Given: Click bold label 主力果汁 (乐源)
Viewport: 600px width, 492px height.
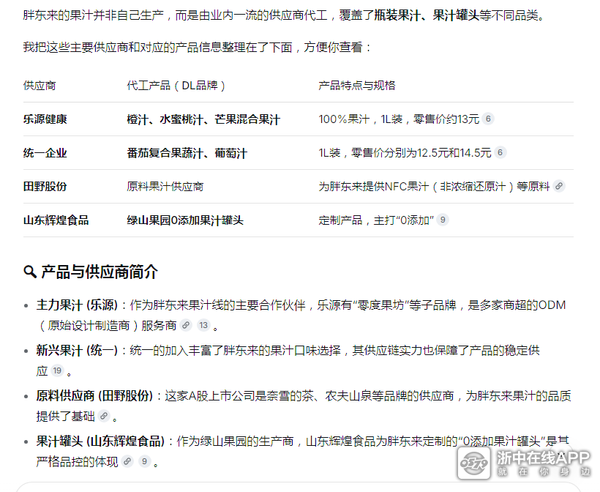Looking at the screenshot, I should tap(76, 304).
